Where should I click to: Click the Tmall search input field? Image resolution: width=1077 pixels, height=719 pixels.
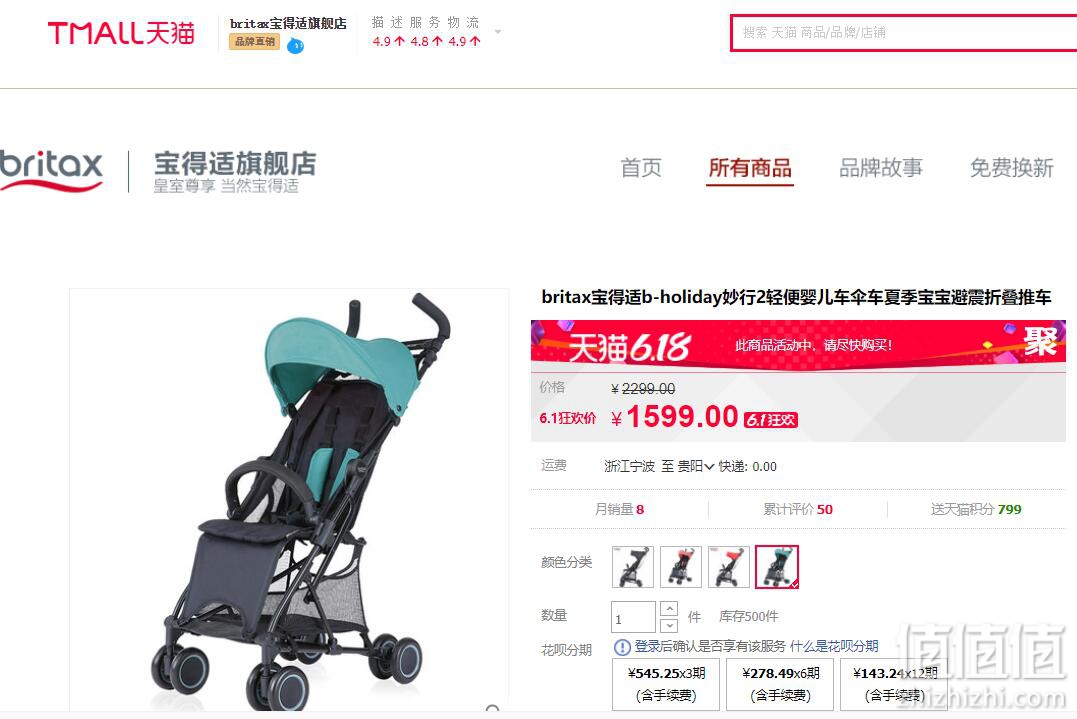tap(904, 32)
